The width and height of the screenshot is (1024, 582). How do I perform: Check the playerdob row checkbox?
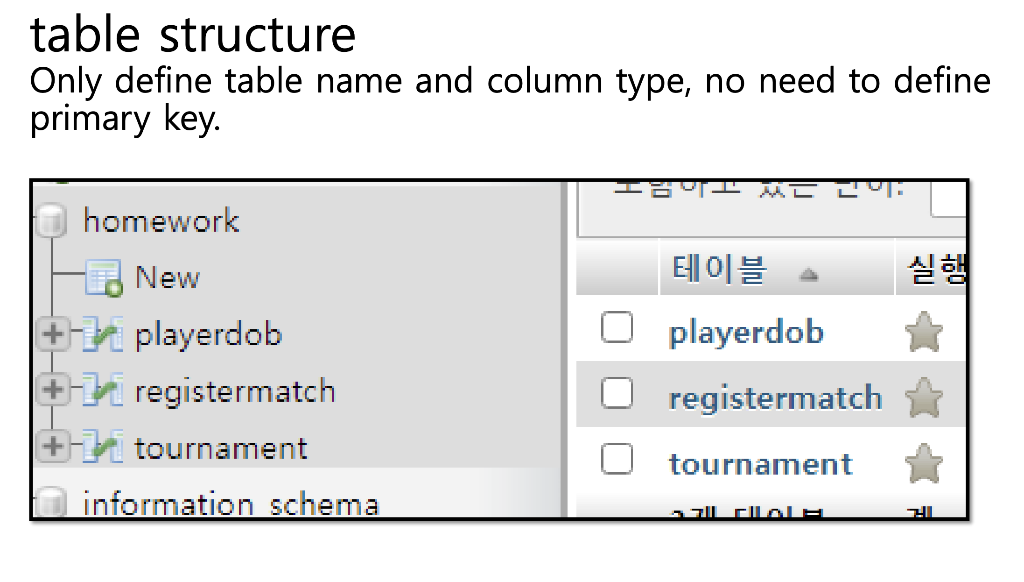(x=617, y=328)
